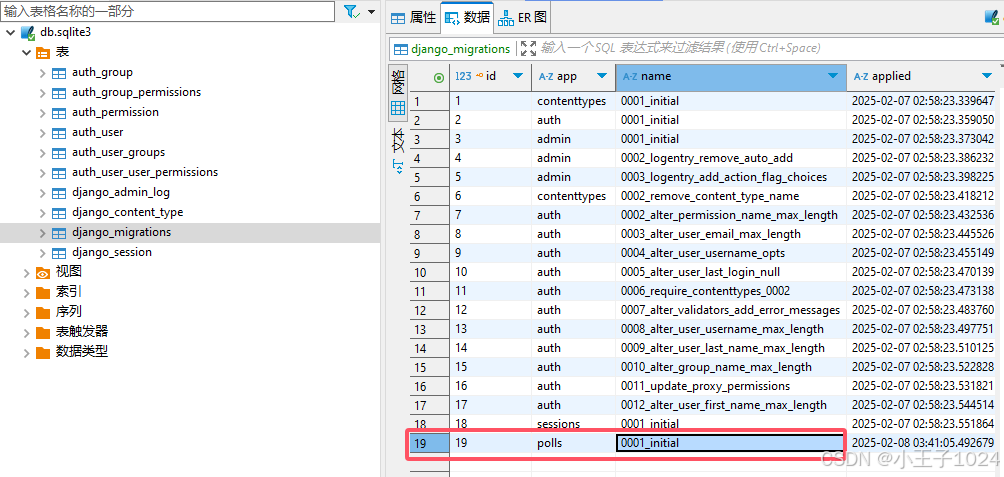Click the polls app cell

coord(573,443)
